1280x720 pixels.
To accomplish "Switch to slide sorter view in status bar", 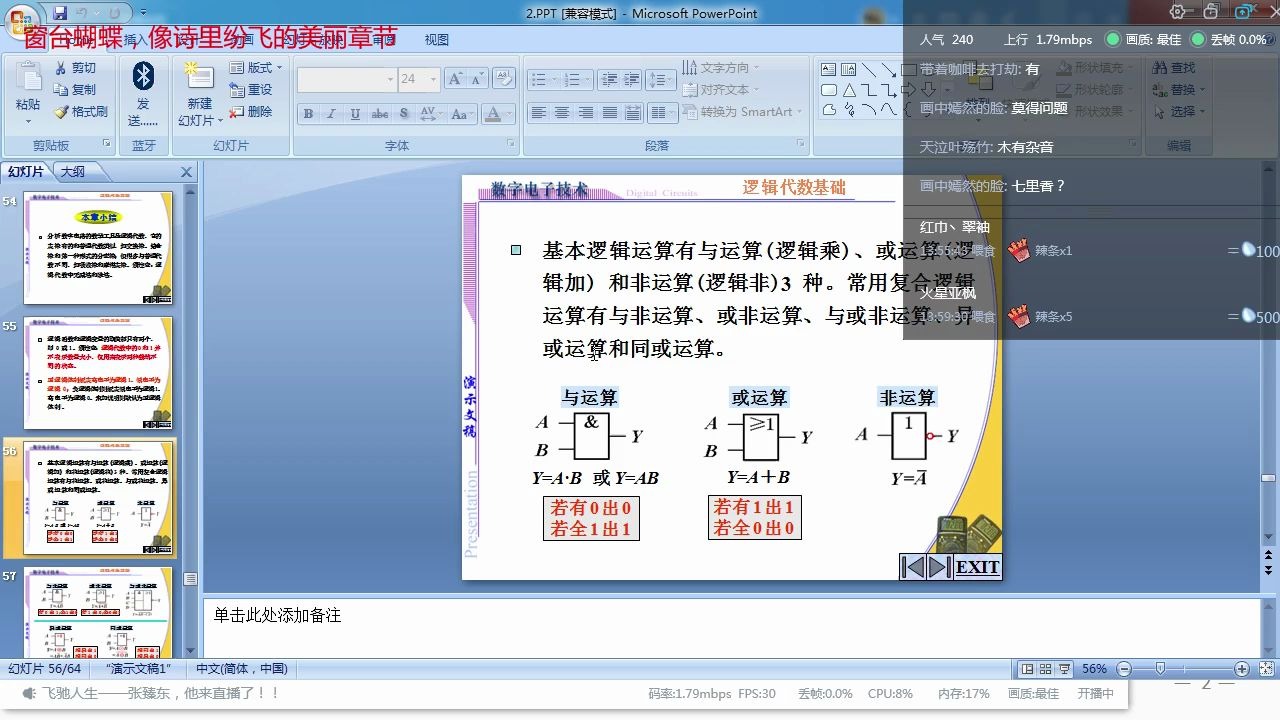I will pyautogui.click(x=1046, y=669).
